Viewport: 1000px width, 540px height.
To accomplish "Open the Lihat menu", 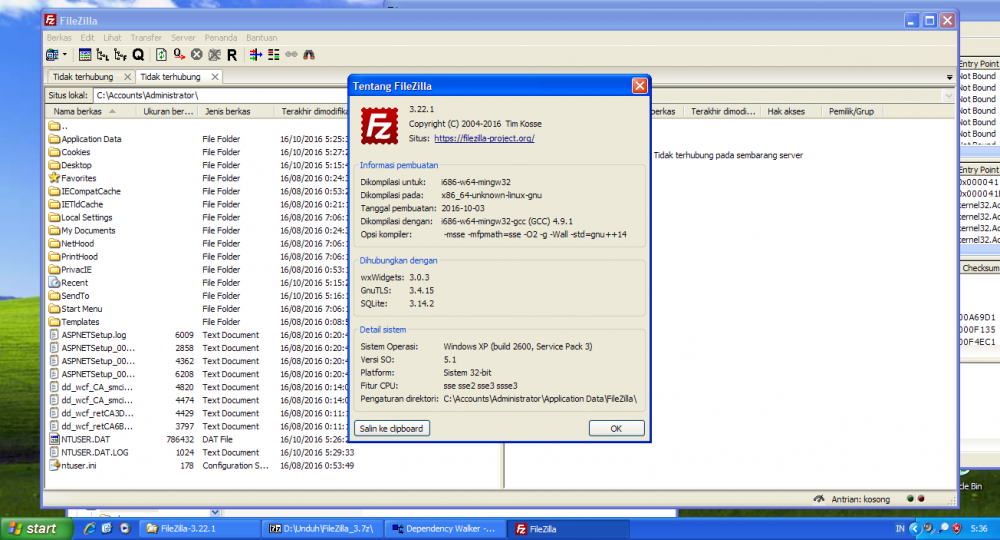I will click(x=112, y=38).
